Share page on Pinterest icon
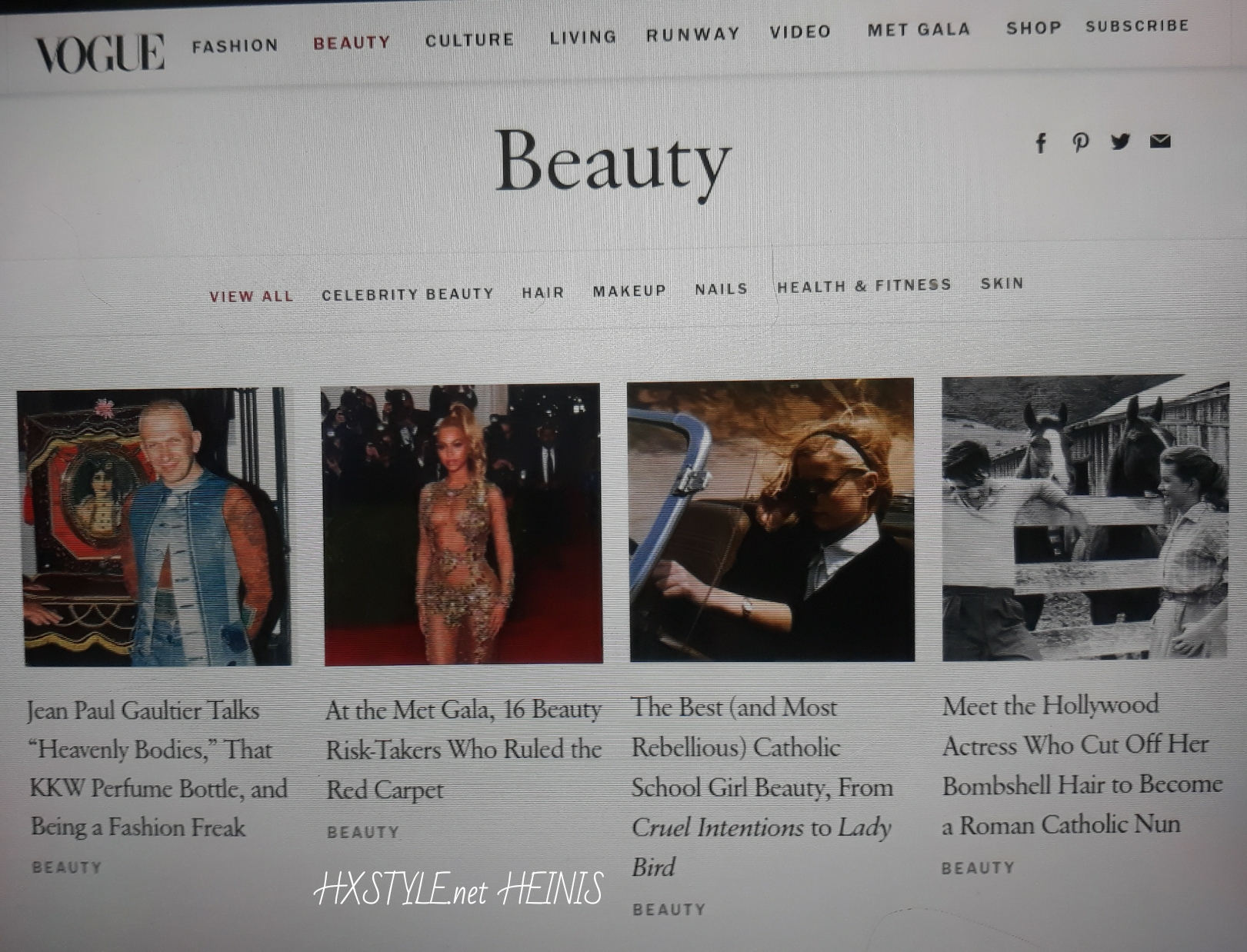The image size is (1247, 952). 1081,142
